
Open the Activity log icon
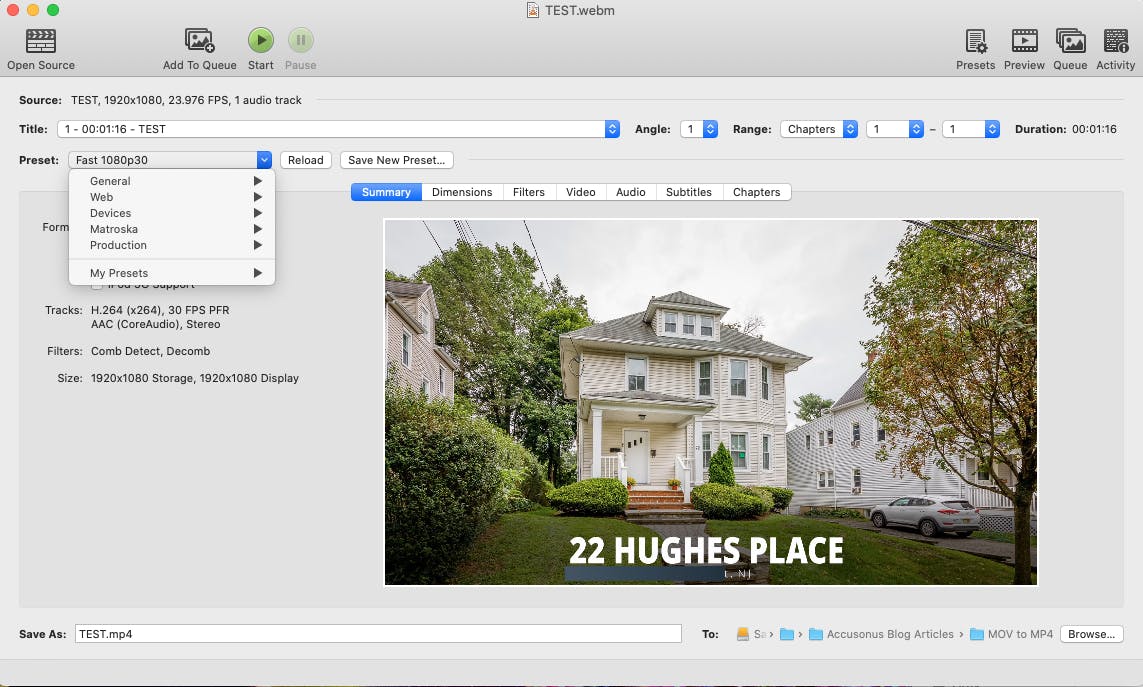pyautogui.click(x=1115, y=41)
